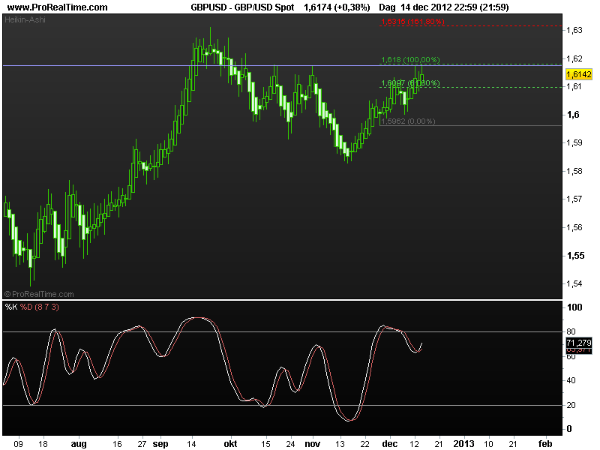Image resolution: width=600 pixels, height=450 pixels.
Task: Click the bold 1,6 price axis label
Action: [x=573, y=115]
